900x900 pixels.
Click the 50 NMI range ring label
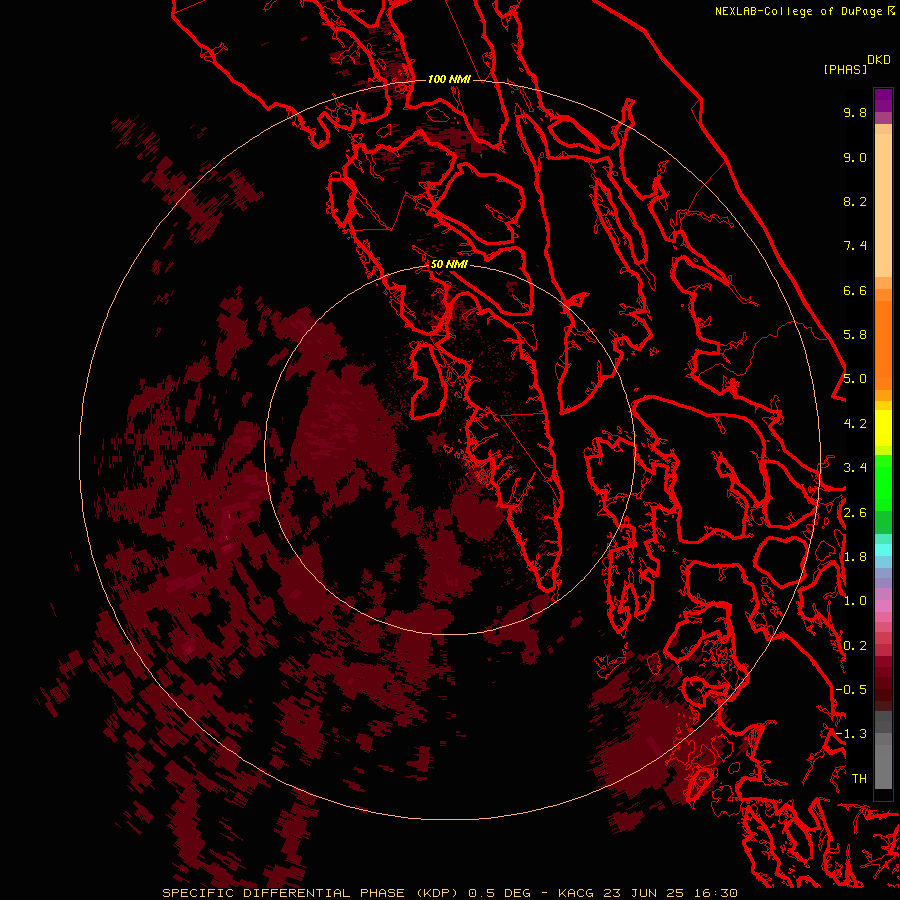click(x=449, y=264)
